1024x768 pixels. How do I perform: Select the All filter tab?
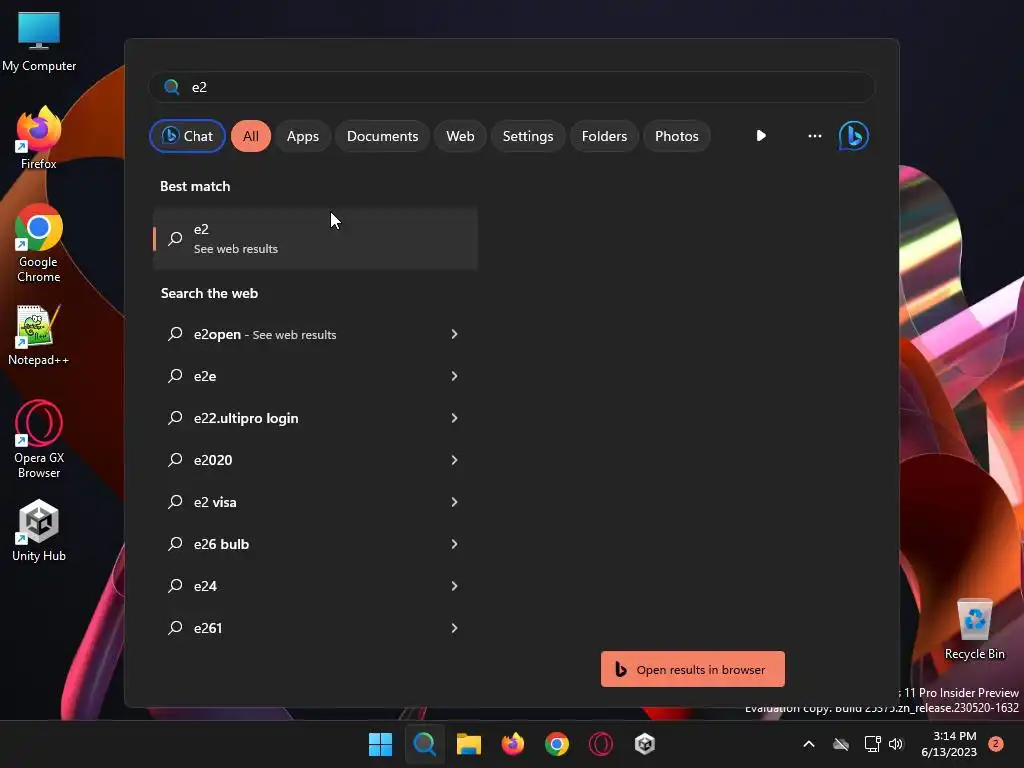click(x=251, y=136)
